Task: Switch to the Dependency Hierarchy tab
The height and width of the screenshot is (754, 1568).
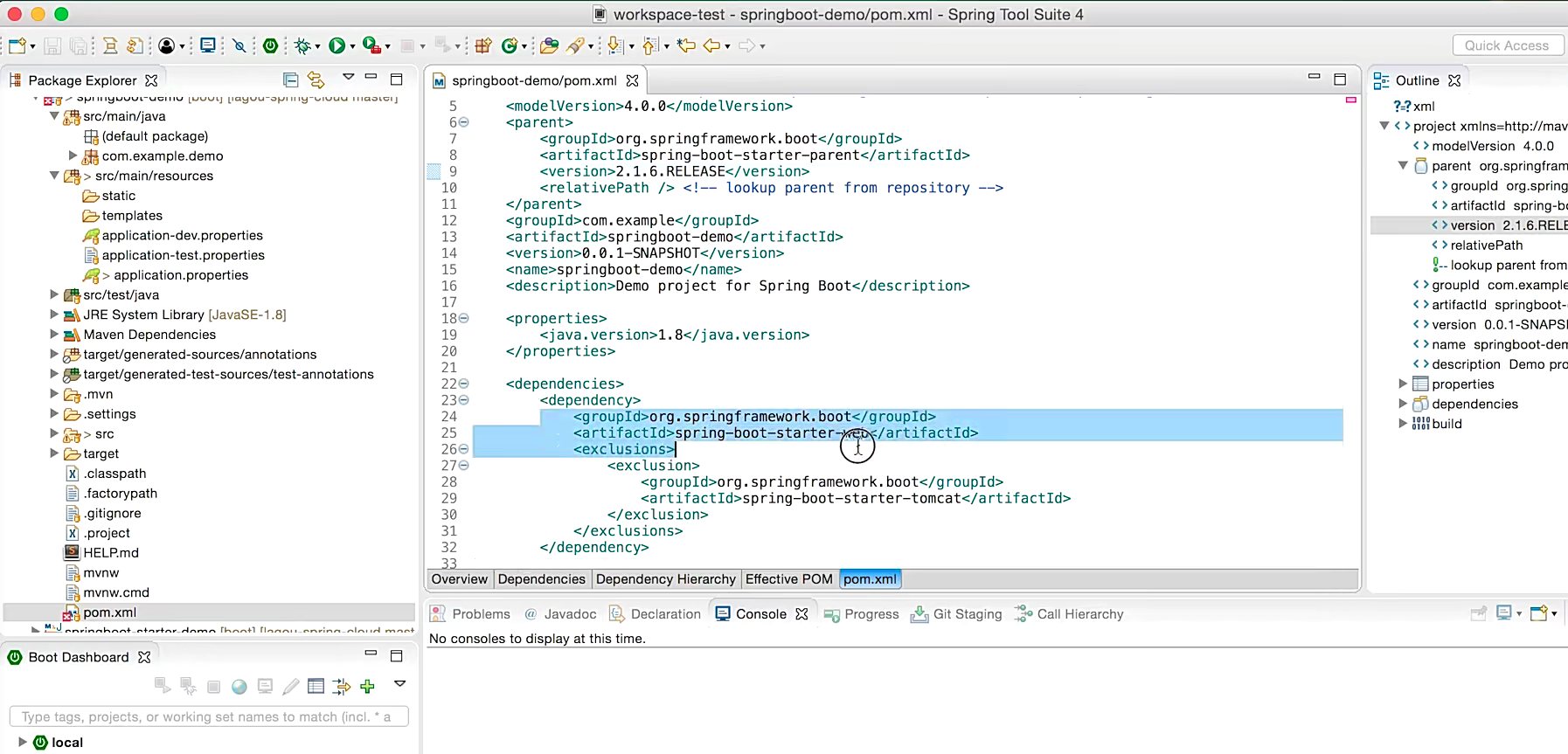Action: [665, 579]
